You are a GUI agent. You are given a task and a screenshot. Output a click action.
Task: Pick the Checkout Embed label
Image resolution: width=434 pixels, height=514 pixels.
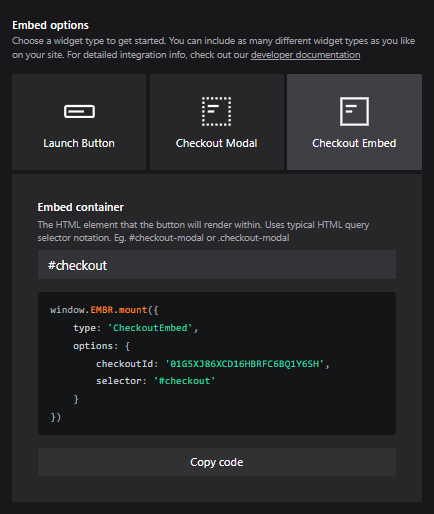(354, 143)
